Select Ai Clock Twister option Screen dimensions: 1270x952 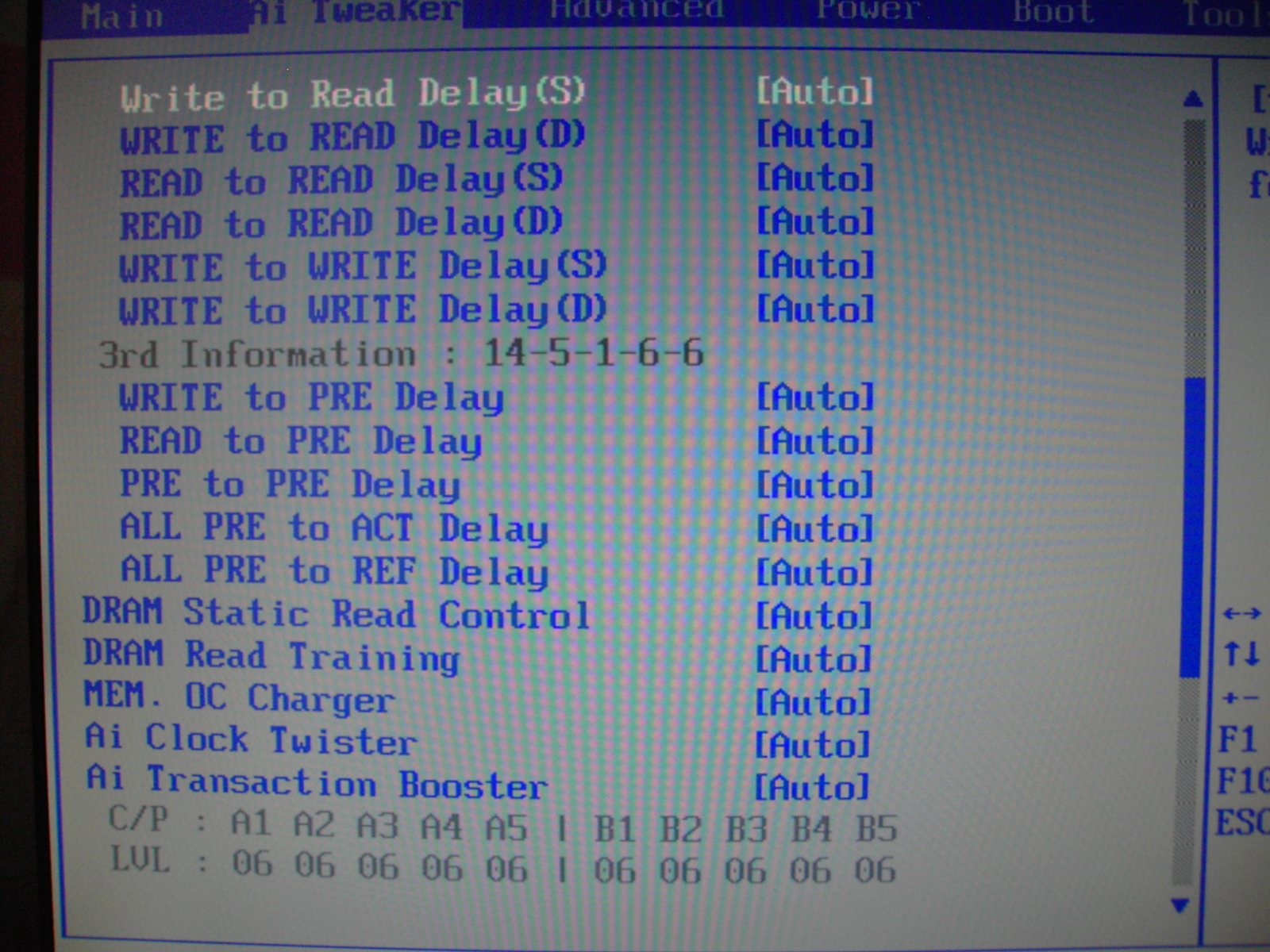tap(251, 739)
